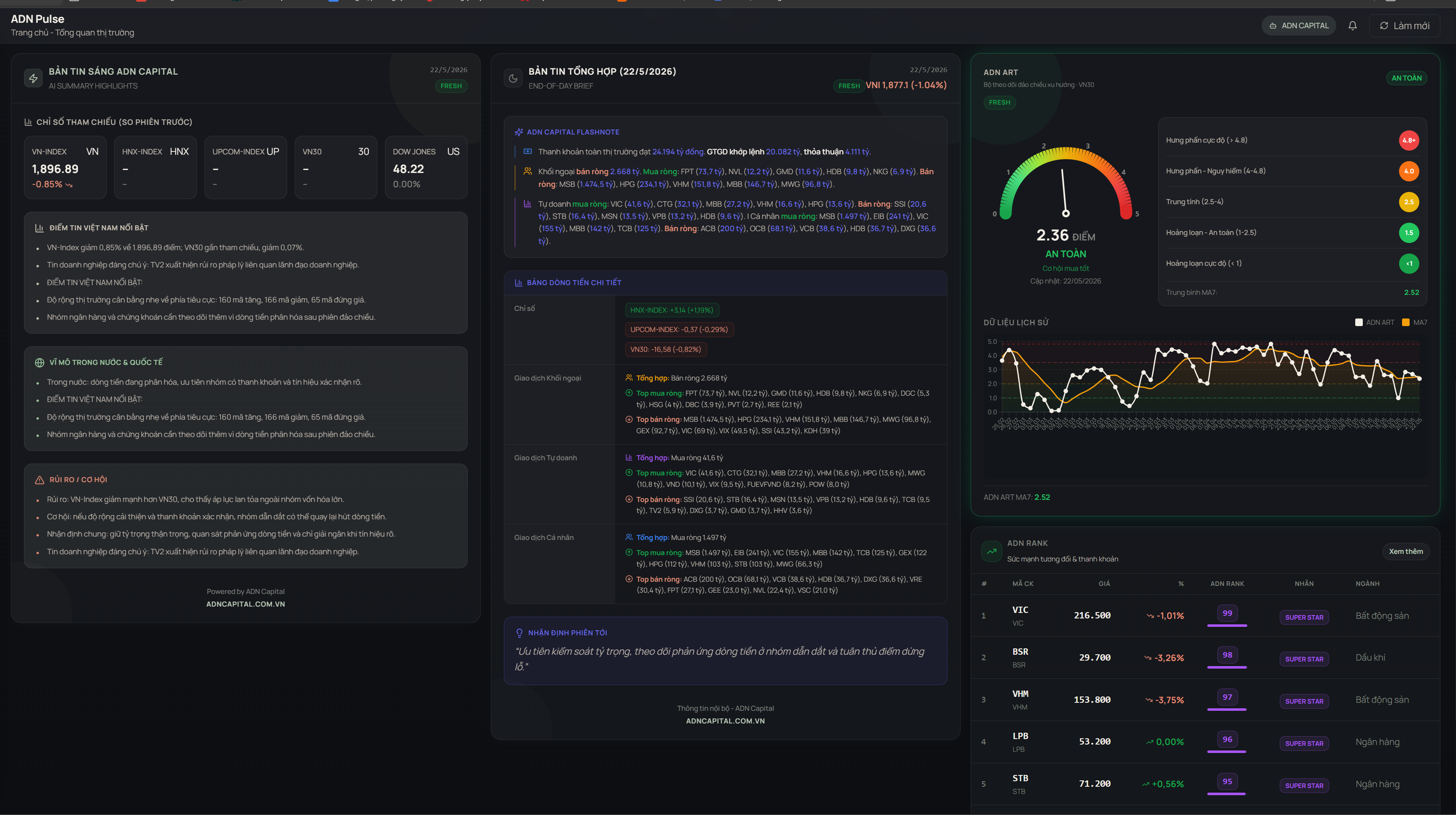Viewport: 1456px width, 815px height.
Task: Click the trend icon beside ADN RANK
Action: coord(991,551)
